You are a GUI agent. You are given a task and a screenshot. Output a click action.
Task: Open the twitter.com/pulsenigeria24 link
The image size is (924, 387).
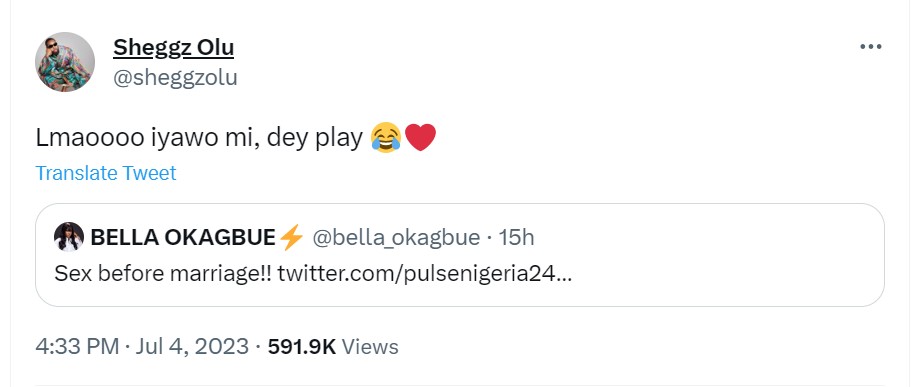(424, 274)
